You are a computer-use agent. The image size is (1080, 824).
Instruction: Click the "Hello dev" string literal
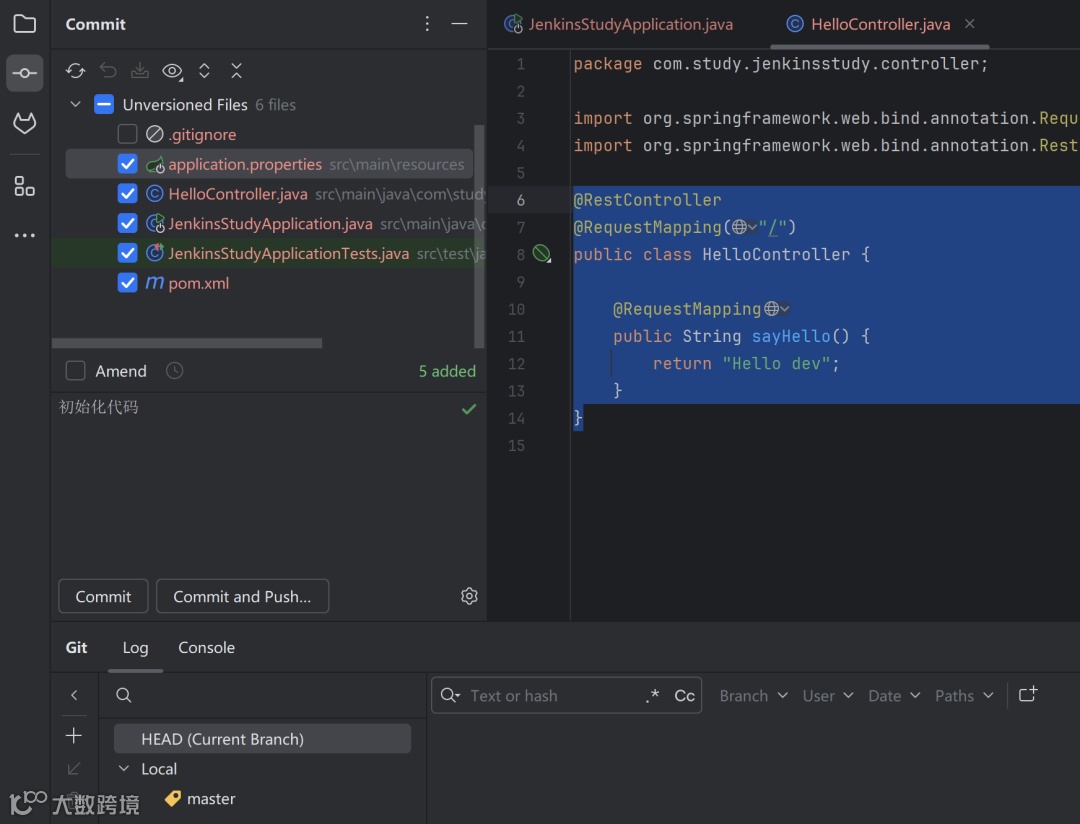776,363
